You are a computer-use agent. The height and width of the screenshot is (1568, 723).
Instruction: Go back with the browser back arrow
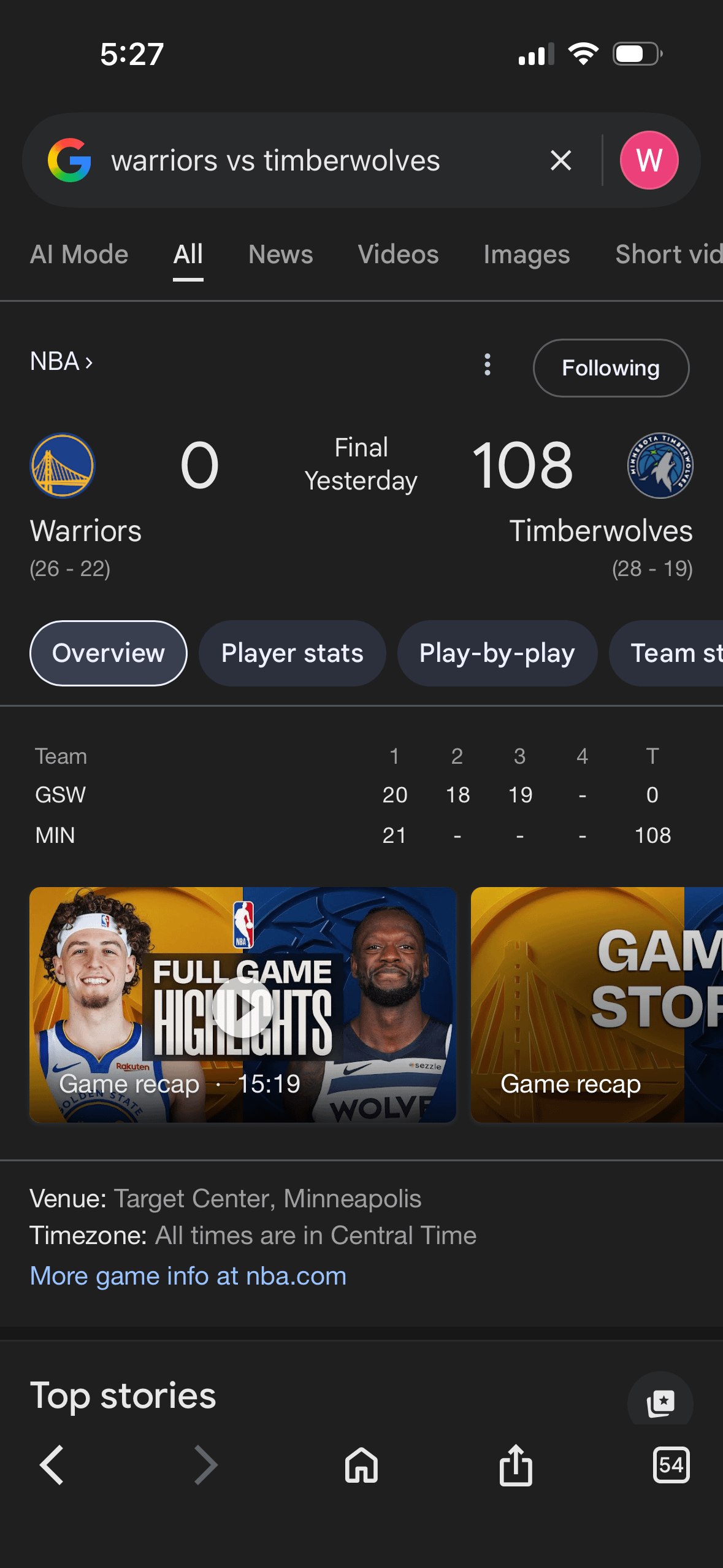(x=52, y=1465)
